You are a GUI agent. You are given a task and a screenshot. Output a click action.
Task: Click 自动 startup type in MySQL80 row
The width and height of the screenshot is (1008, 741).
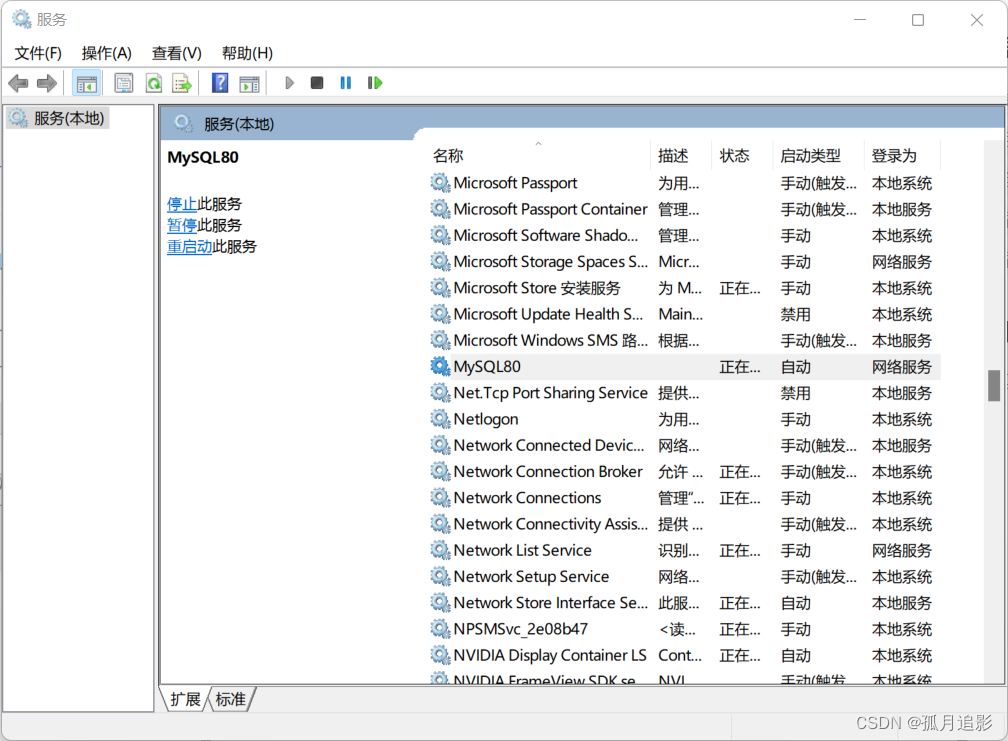pos(795,367)
